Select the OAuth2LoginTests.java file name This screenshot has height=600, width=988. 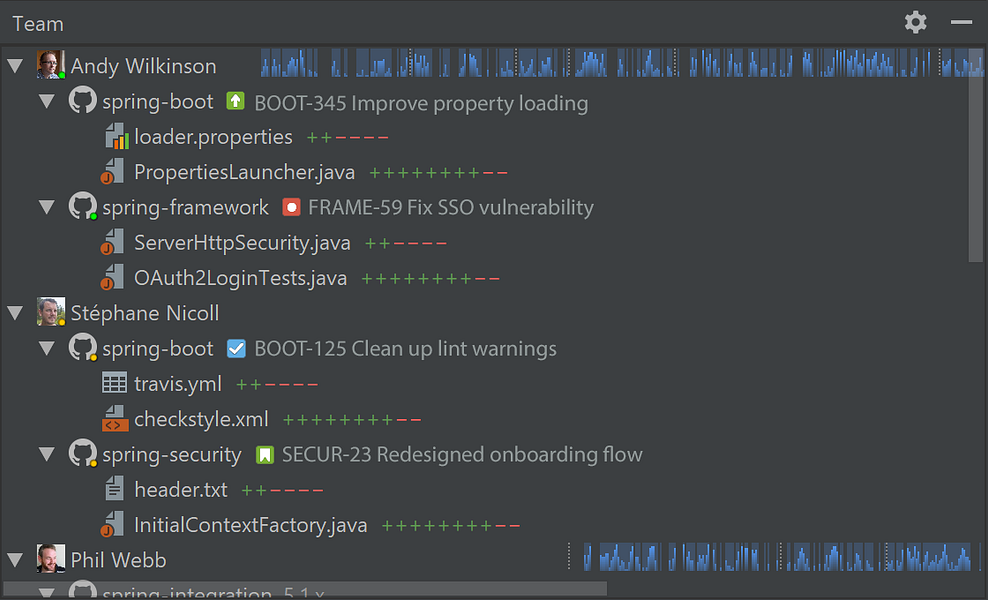click(240, 278)
